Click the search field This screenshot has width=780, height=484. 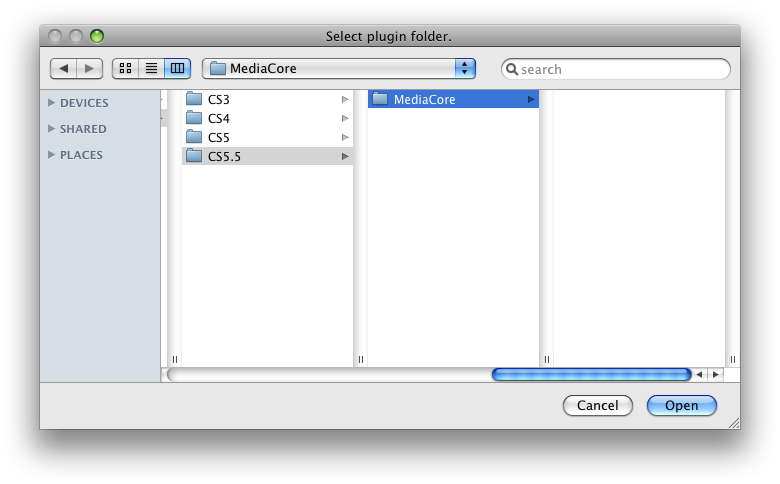pos(622,69)
